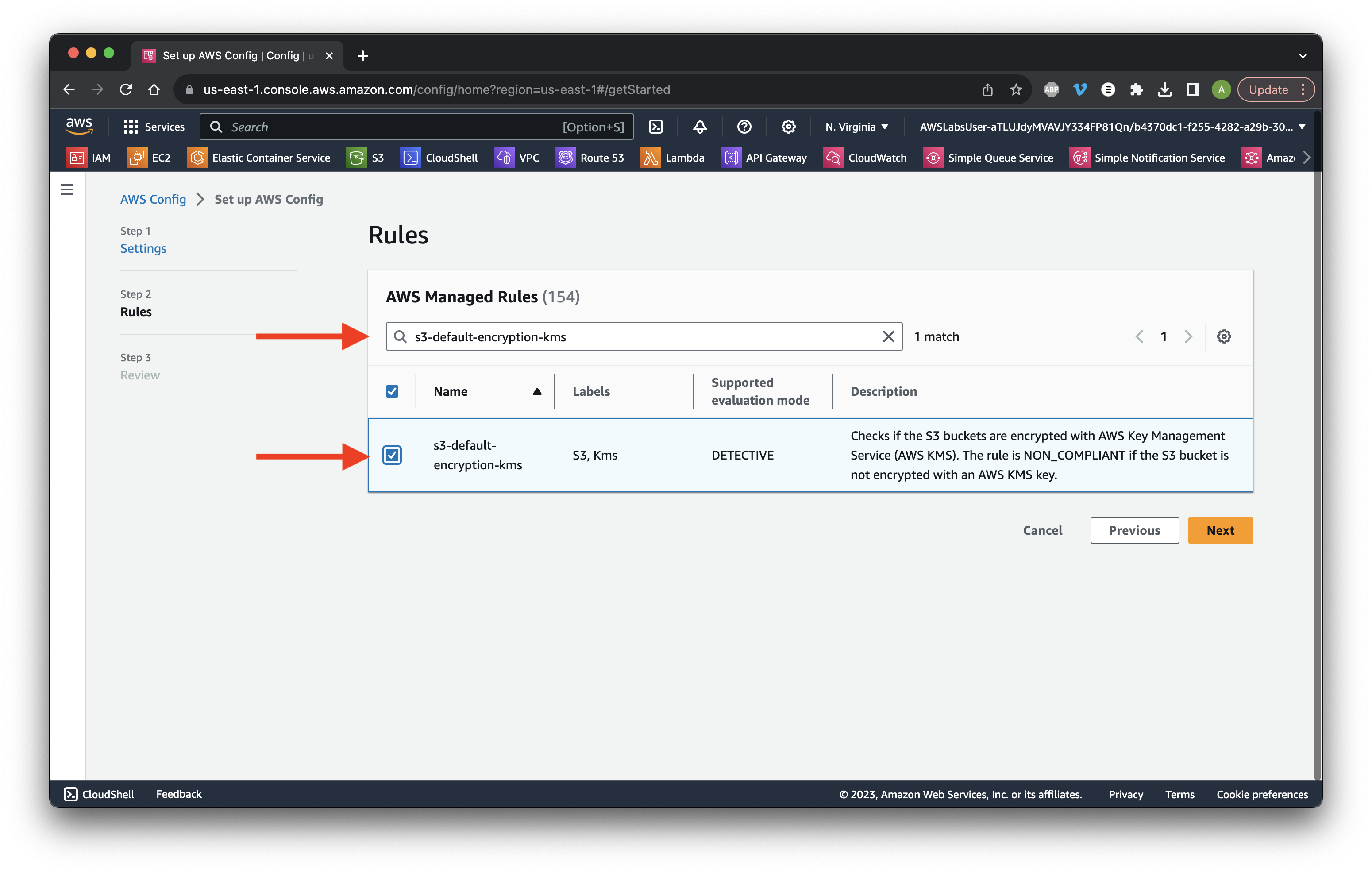This screenshot has height=873, width=1372.
Task: Reload the browser page
Action: coord(126,89)
